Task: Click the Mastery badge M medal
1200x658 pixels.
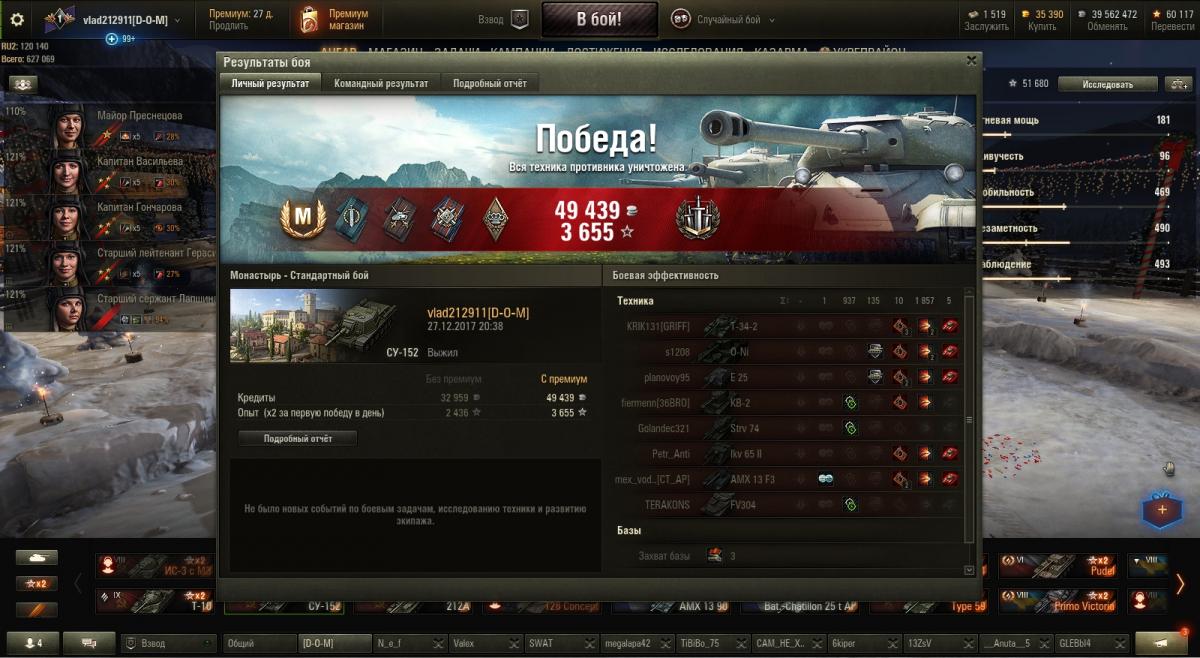Action: click(x=301, y=217)
